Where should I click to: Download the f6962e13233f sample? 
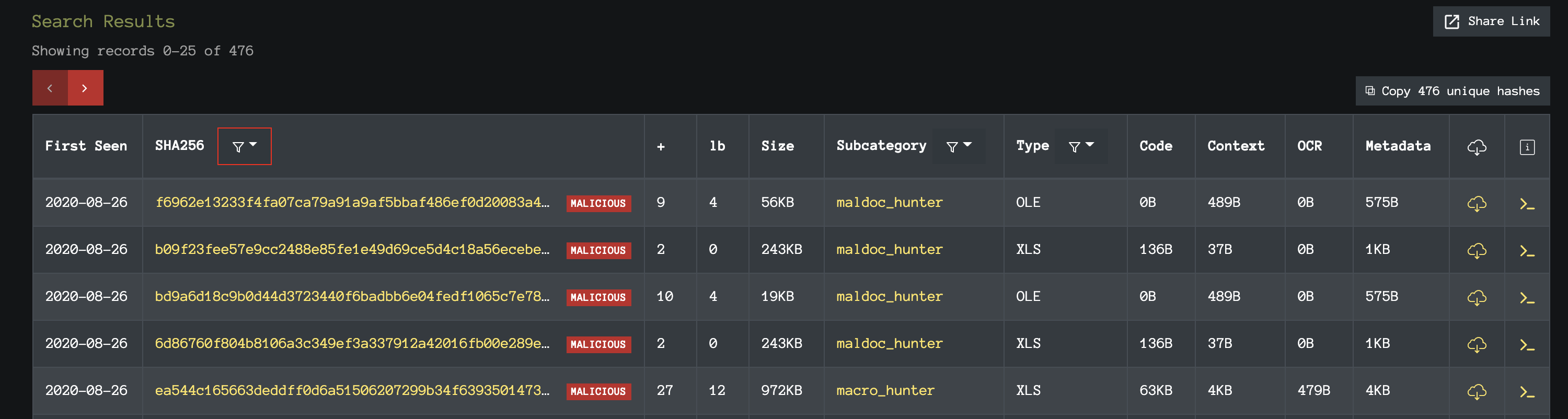(x=1477, y=203)
